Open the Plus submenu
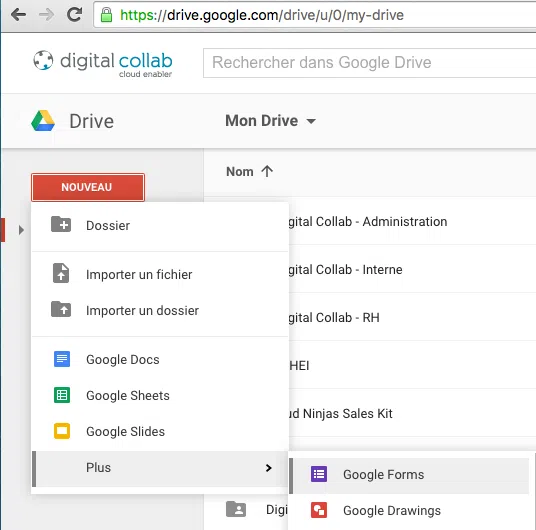 pyautogui.click(x=160, y=469)
